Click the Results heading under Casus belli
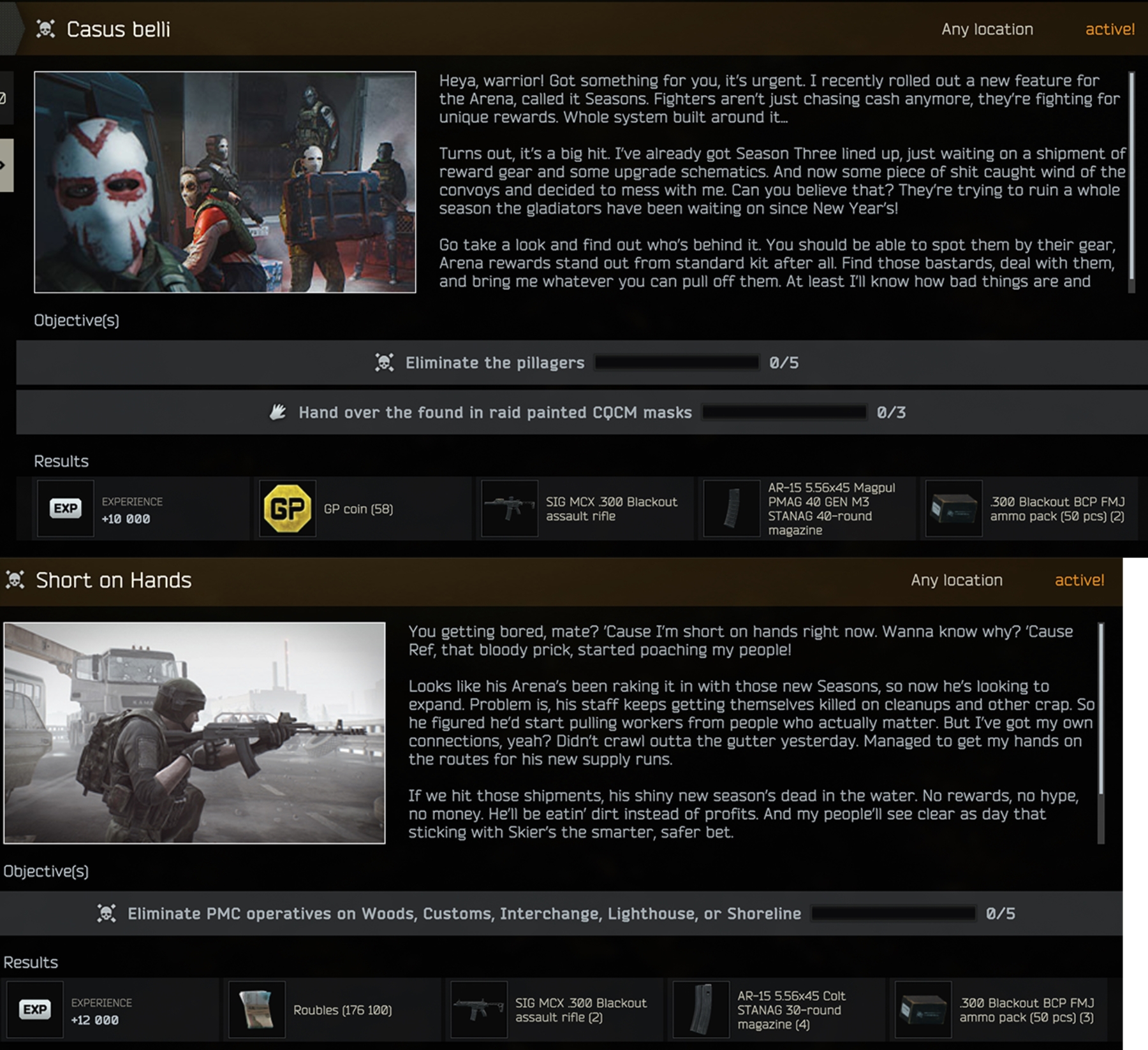Image resolution: width=1148 pixels, height=1050 pixels. 61,461
